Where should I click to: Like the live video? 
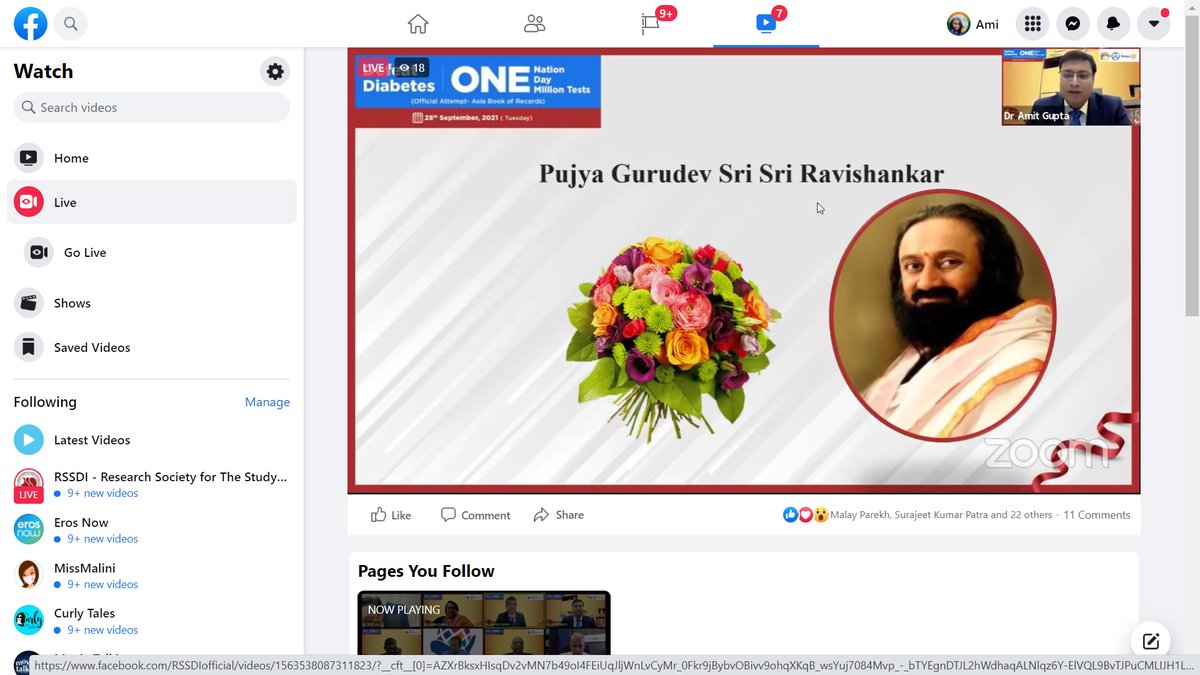(x=391, y=515)
